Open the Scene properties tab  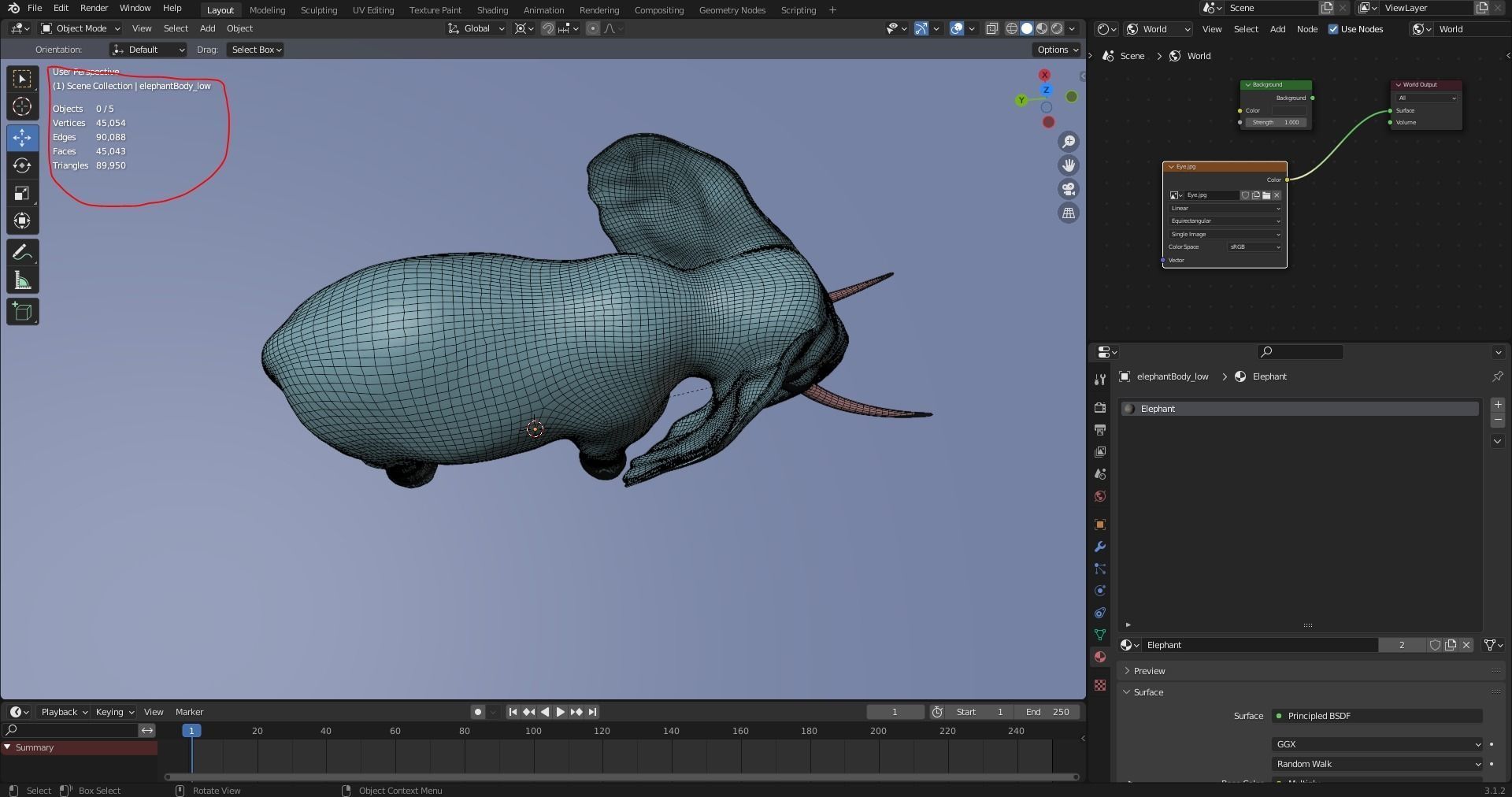(1100, 474)
